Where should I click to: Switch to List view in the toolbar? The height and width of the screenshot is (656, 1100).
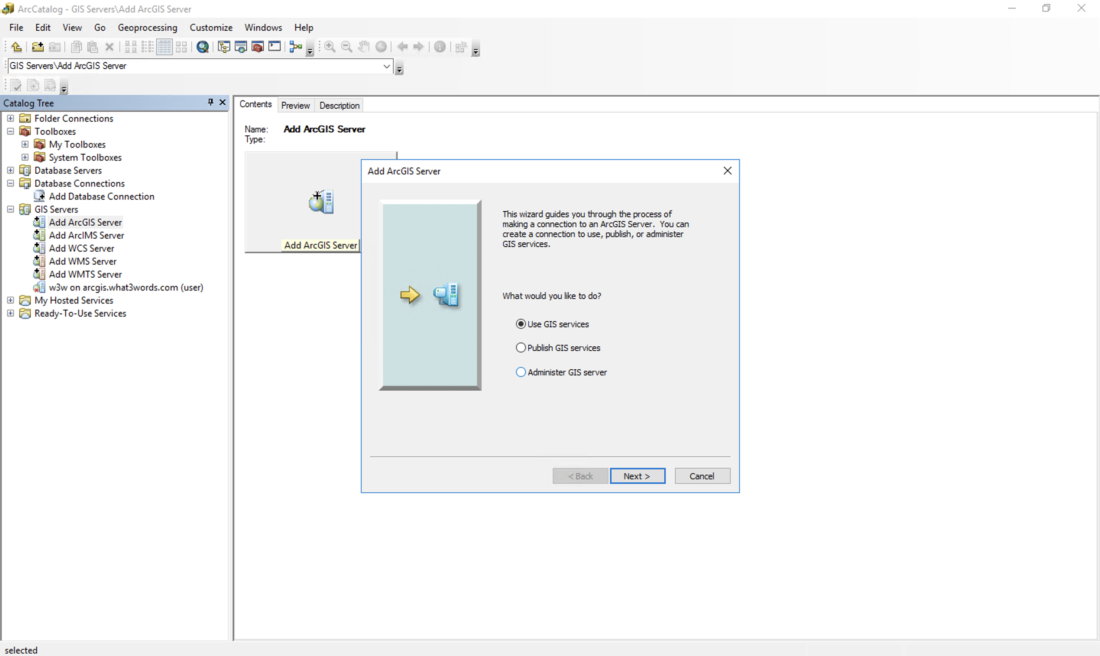tap(147, 47)
